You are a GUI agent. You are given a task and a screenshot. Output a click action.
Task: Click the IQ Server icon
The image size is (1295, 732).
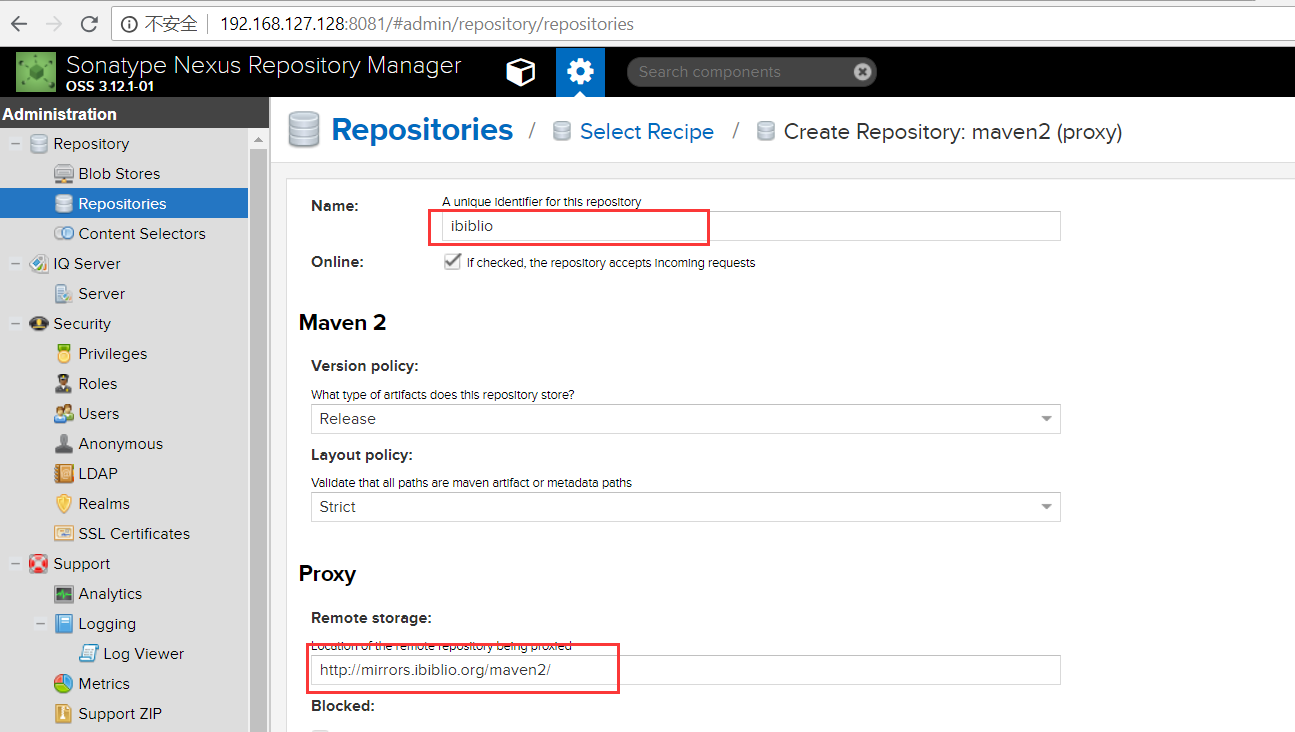point(39,264)
